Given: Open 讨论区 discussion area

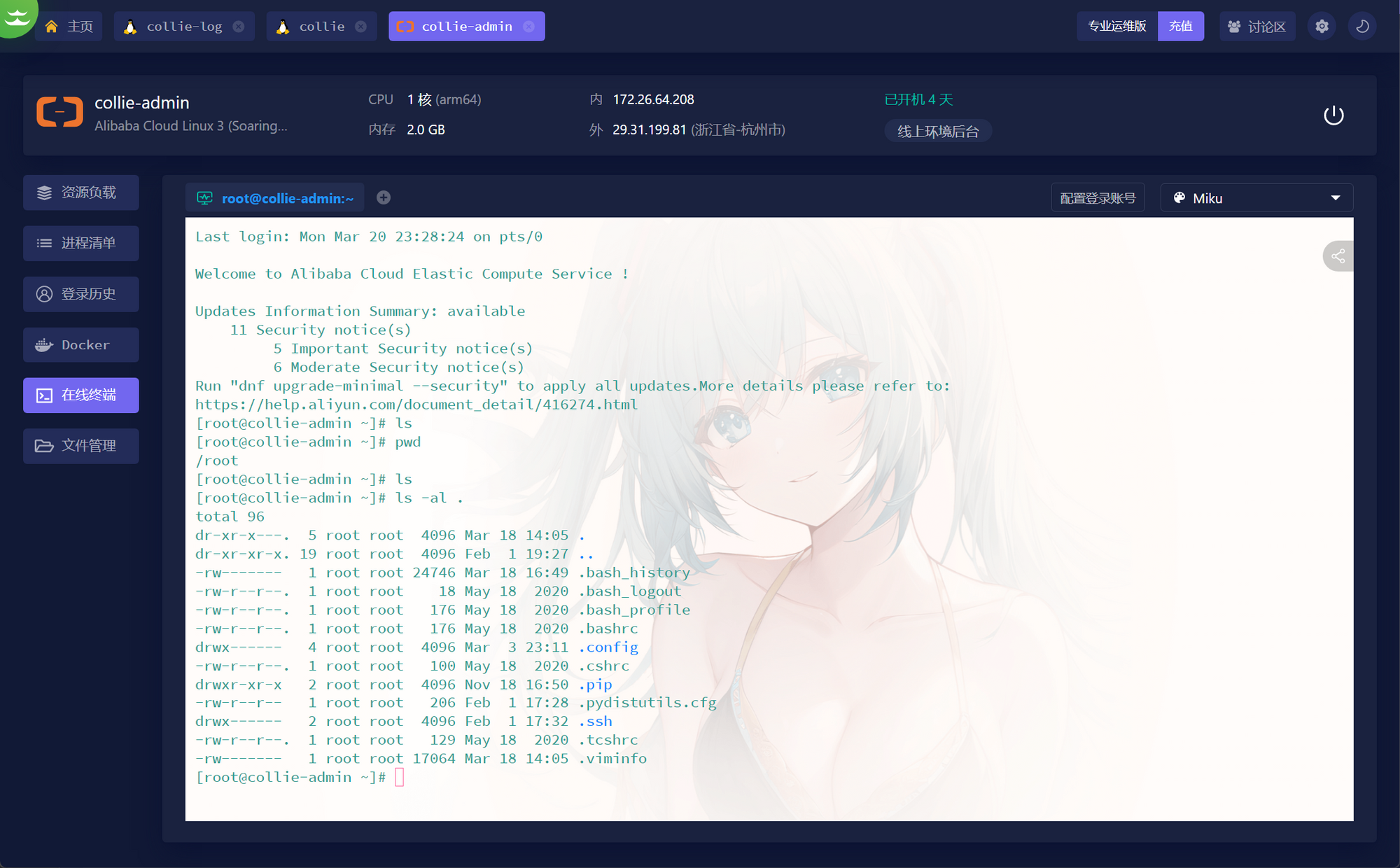Looking at the screenshot, I should 1257,27.
